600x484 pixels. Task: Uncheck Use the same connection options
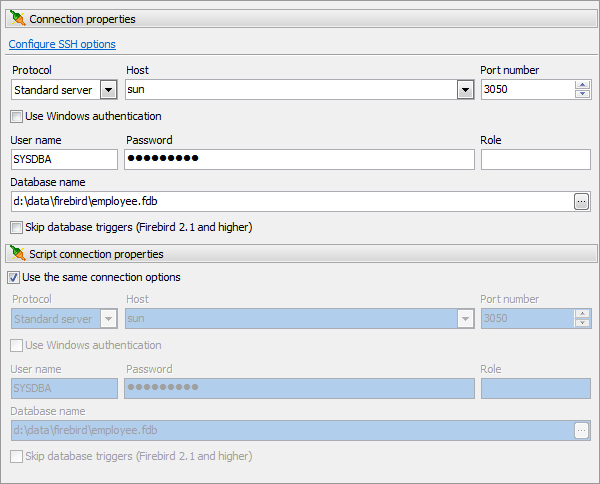click(x=13, y=277)
